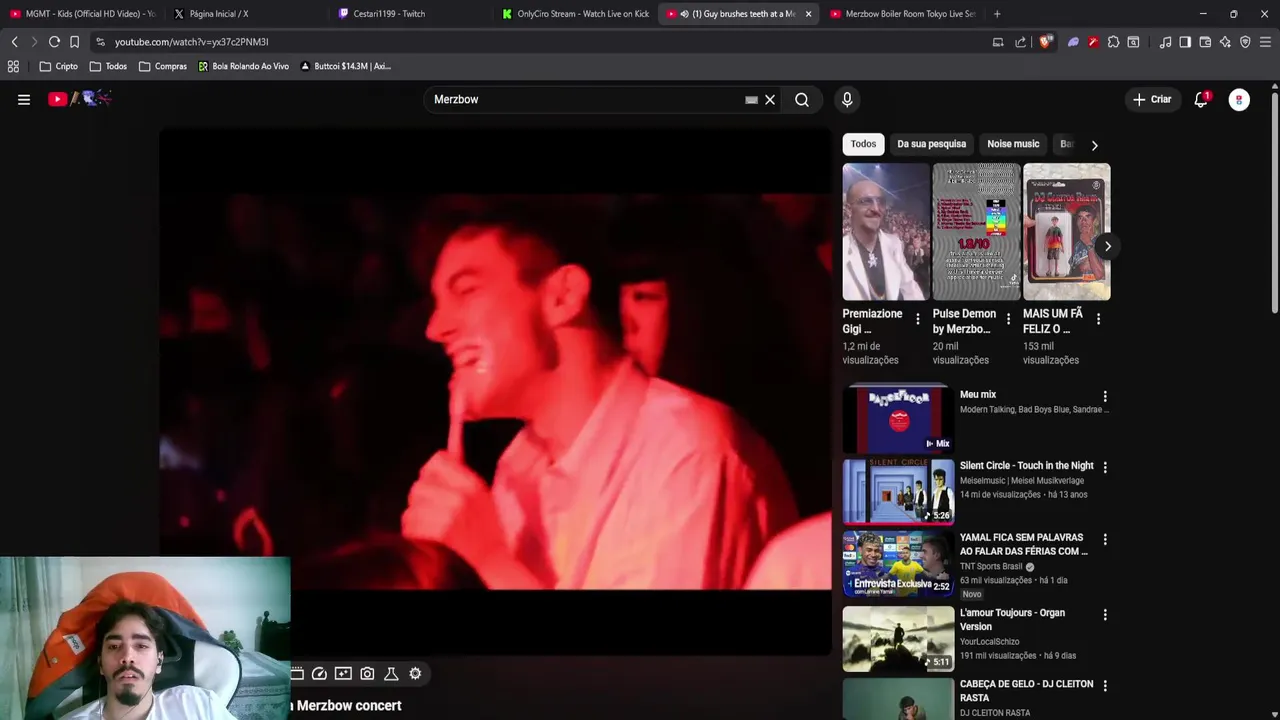
Task: Reload the page
Action: point(54,42)
